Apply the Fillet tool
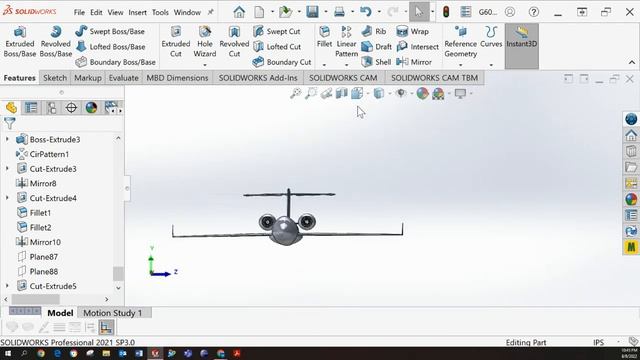 pyautogui.click(x=324, y=37)
